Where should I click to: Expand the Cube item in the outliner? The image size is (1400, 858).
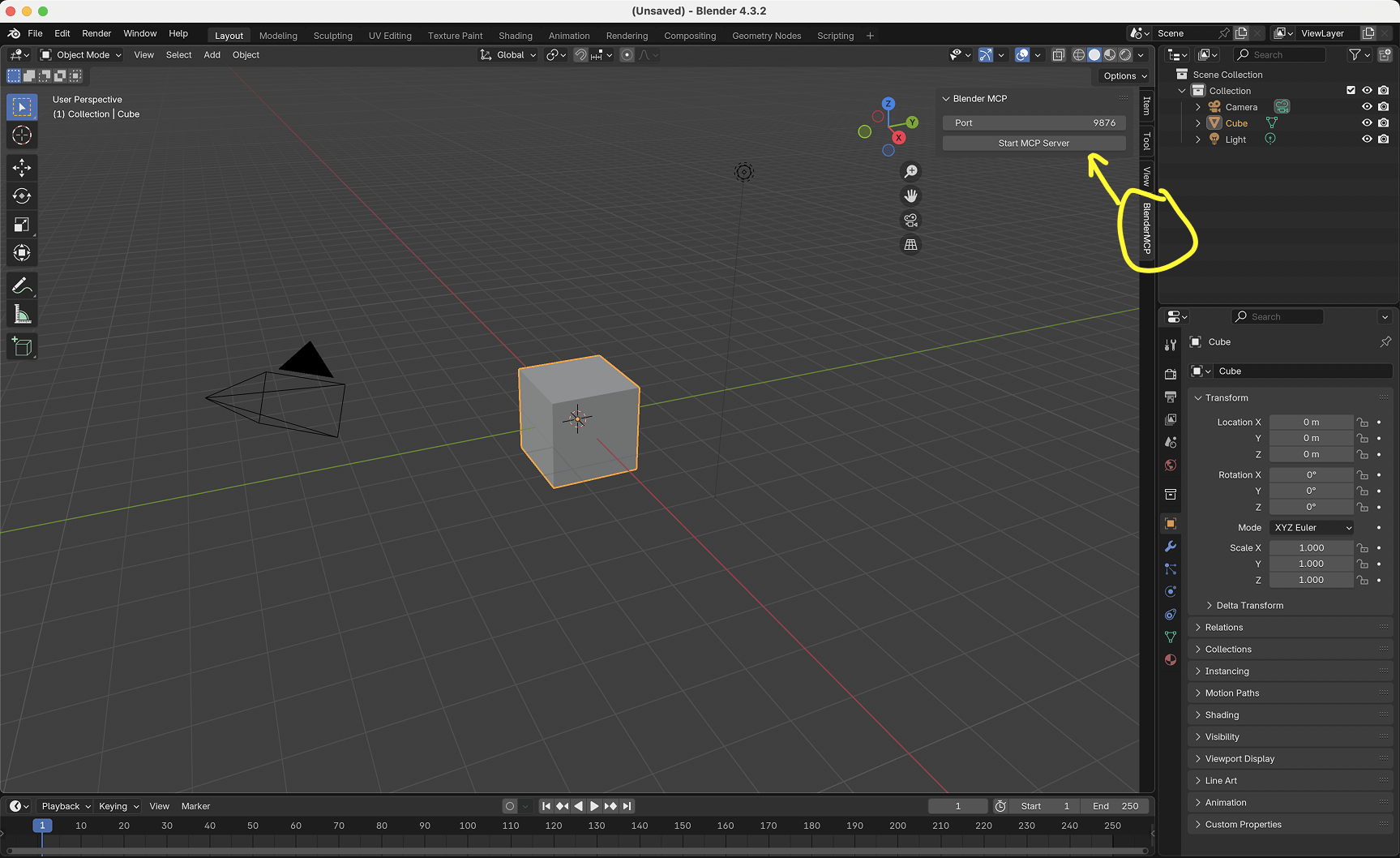1198,122
